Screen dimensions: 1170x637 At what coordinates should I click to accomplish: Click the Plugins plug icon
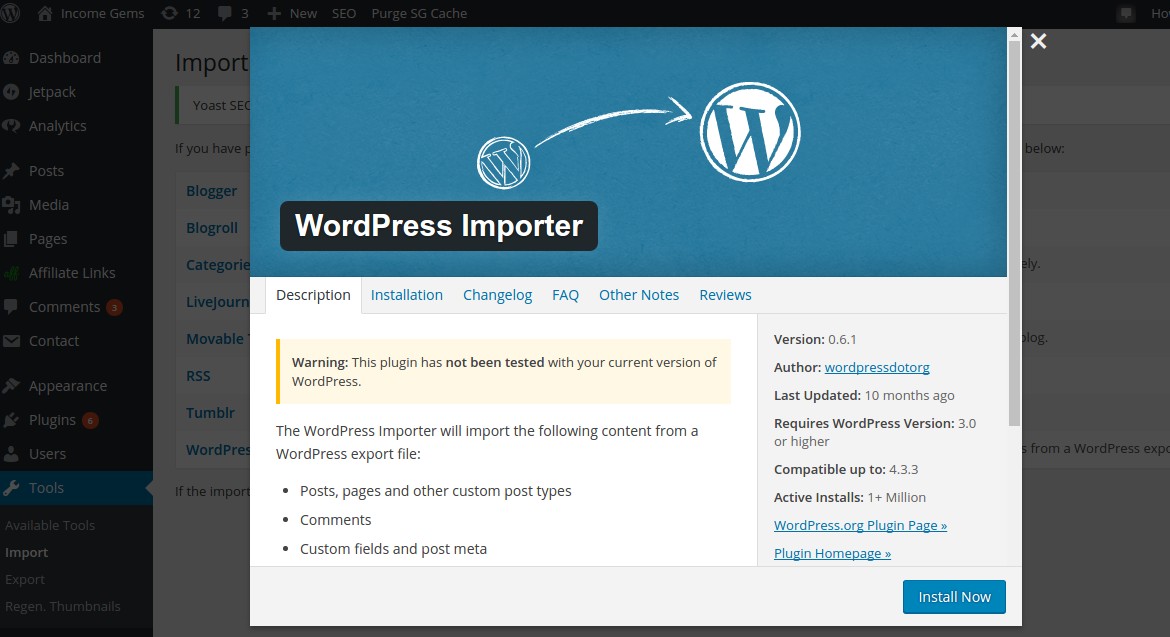10,420
